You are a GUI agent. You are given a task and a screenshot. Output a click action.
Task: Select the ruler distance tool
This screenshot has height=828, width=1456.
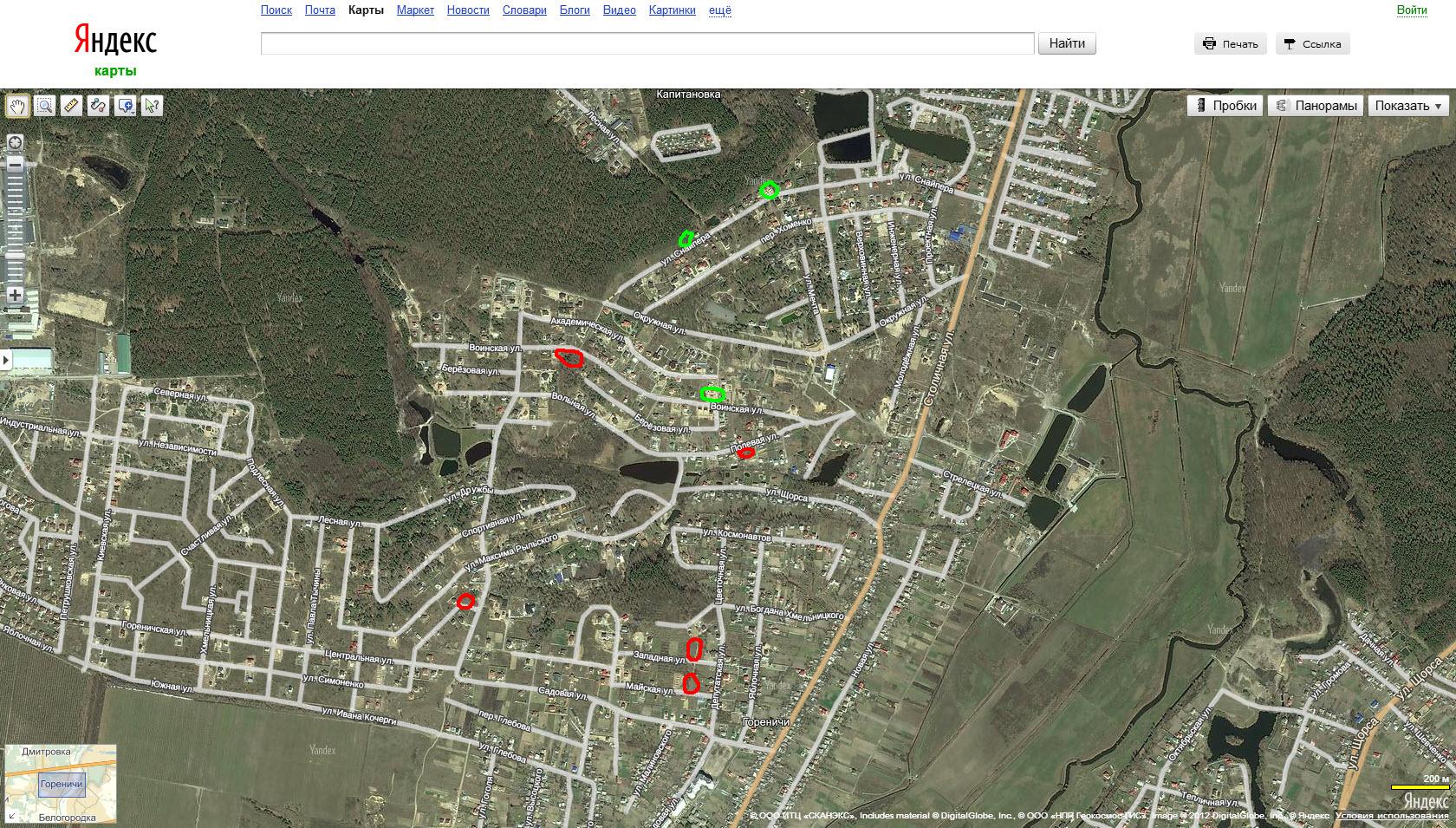click(x=72, y=106)
